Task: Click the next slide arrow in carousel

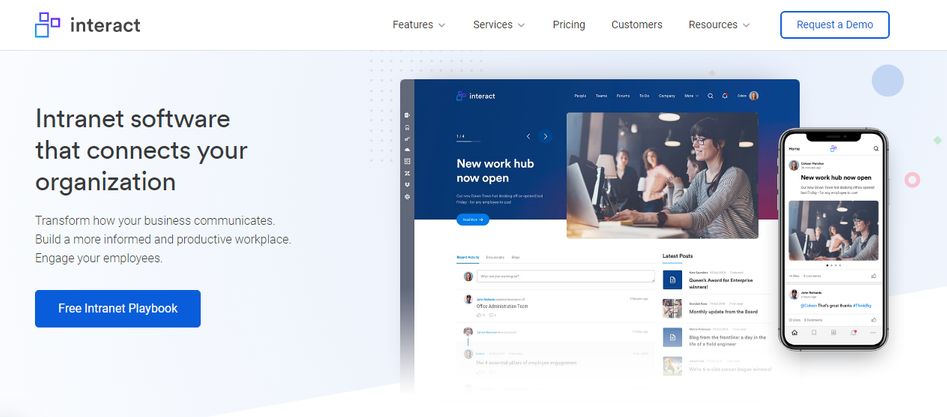Action: click(545, 137)
